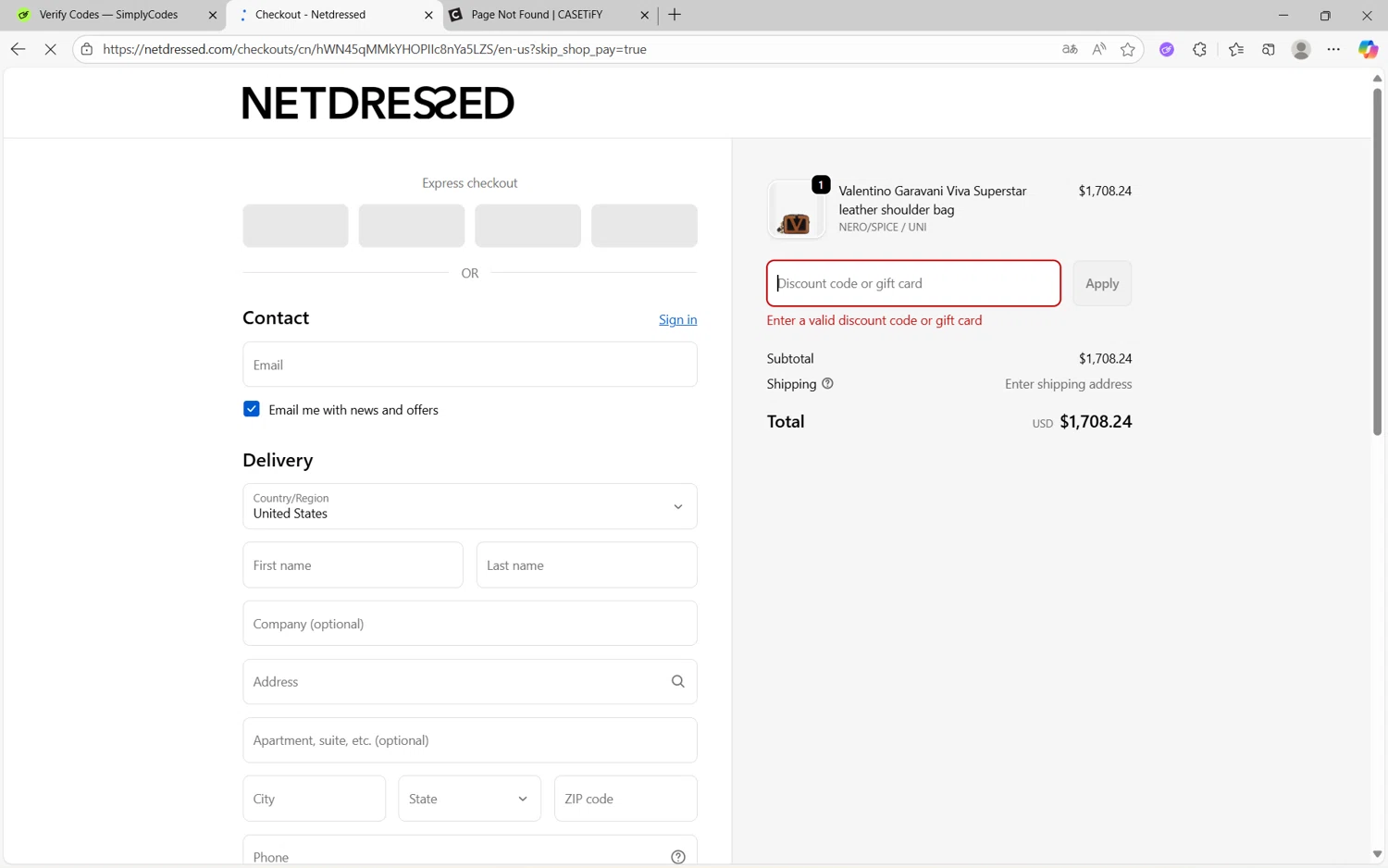The width and height of the screenshot is (1388, 868).
Task: Click the Netdressed logo
Action: pos(378,103)
